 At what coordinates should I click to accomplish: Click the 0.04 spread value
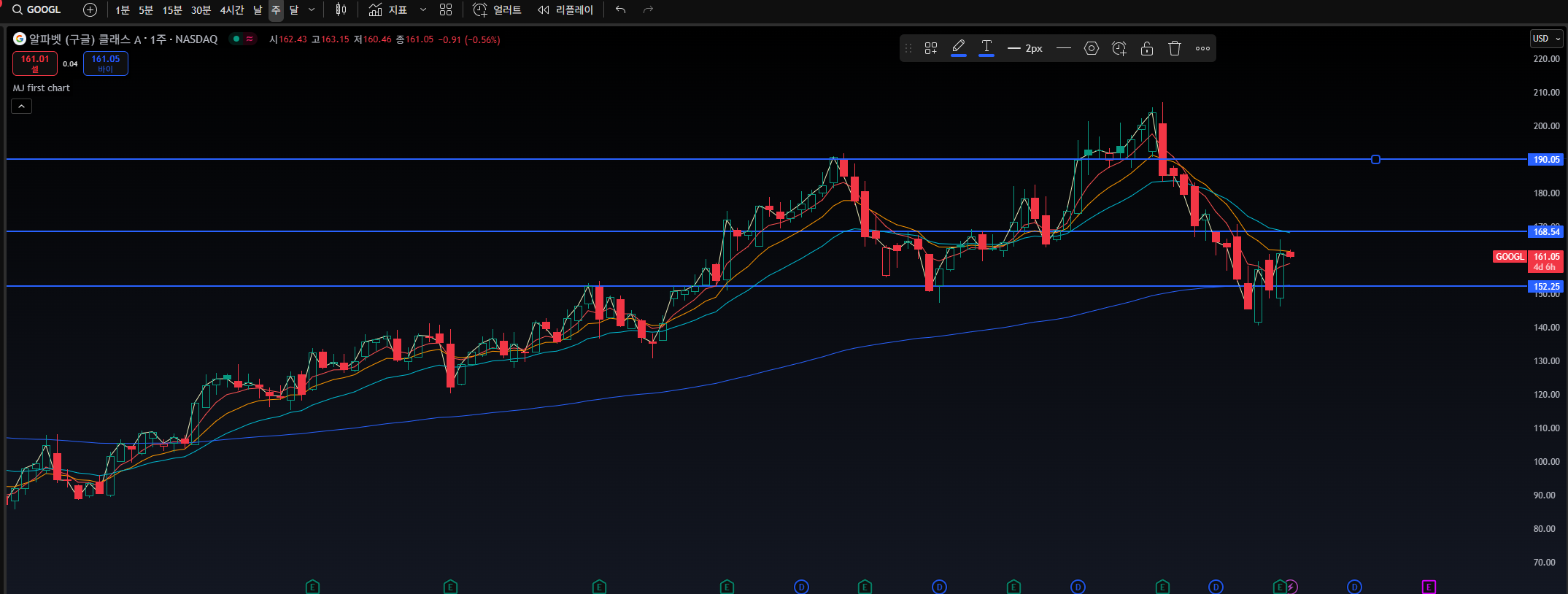[70, 63]
